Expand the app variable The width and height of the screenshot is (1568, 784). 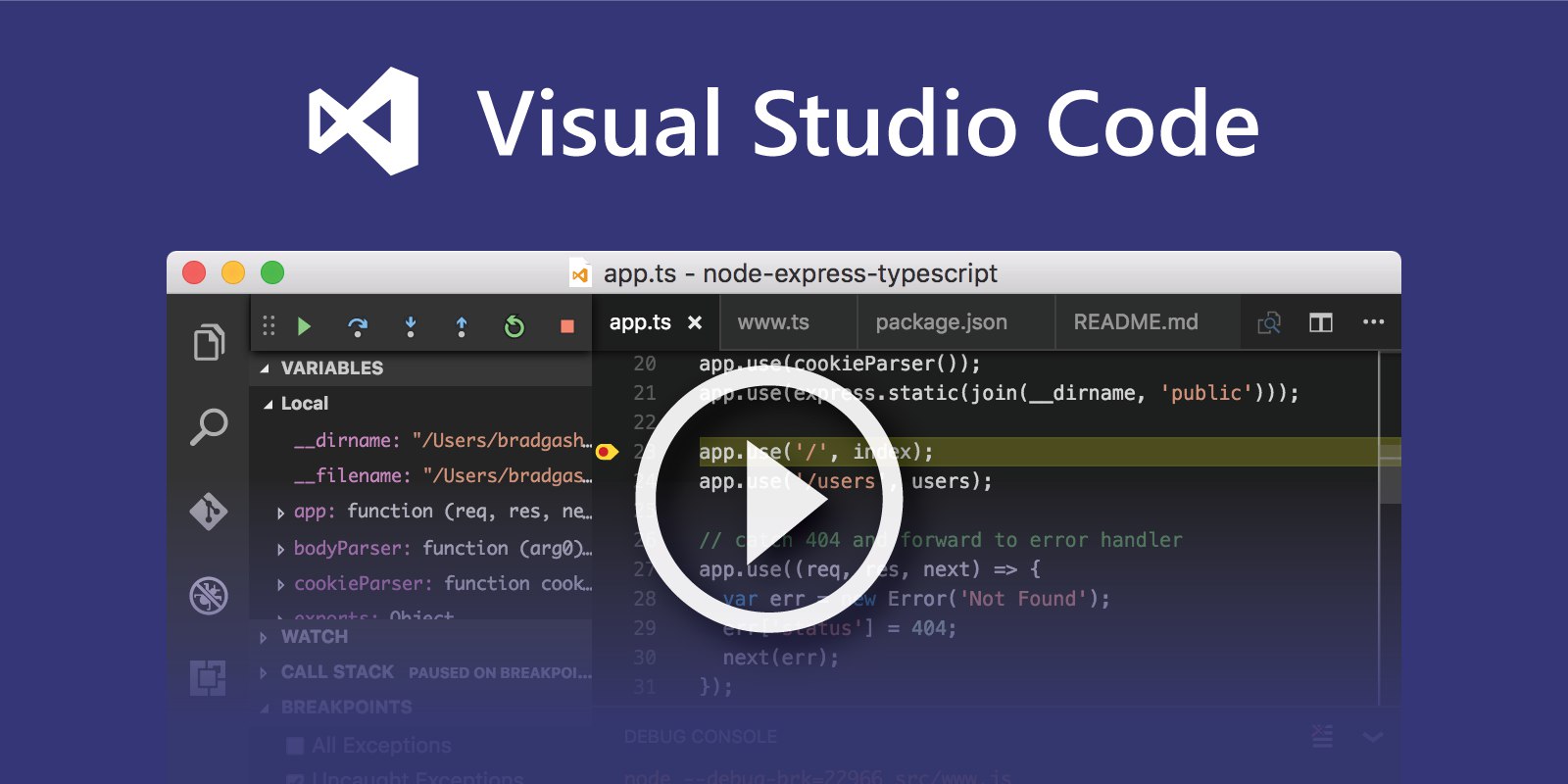tap(281, 513)
